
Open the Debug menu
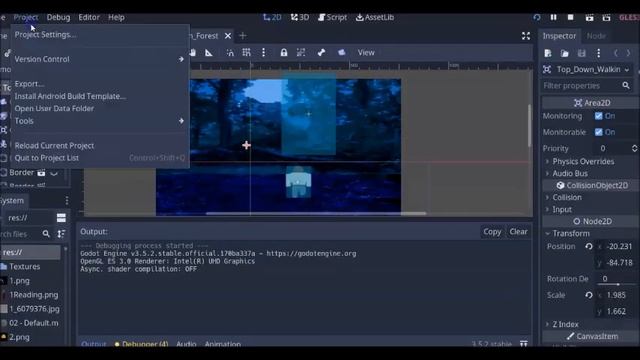coord(58,17)
